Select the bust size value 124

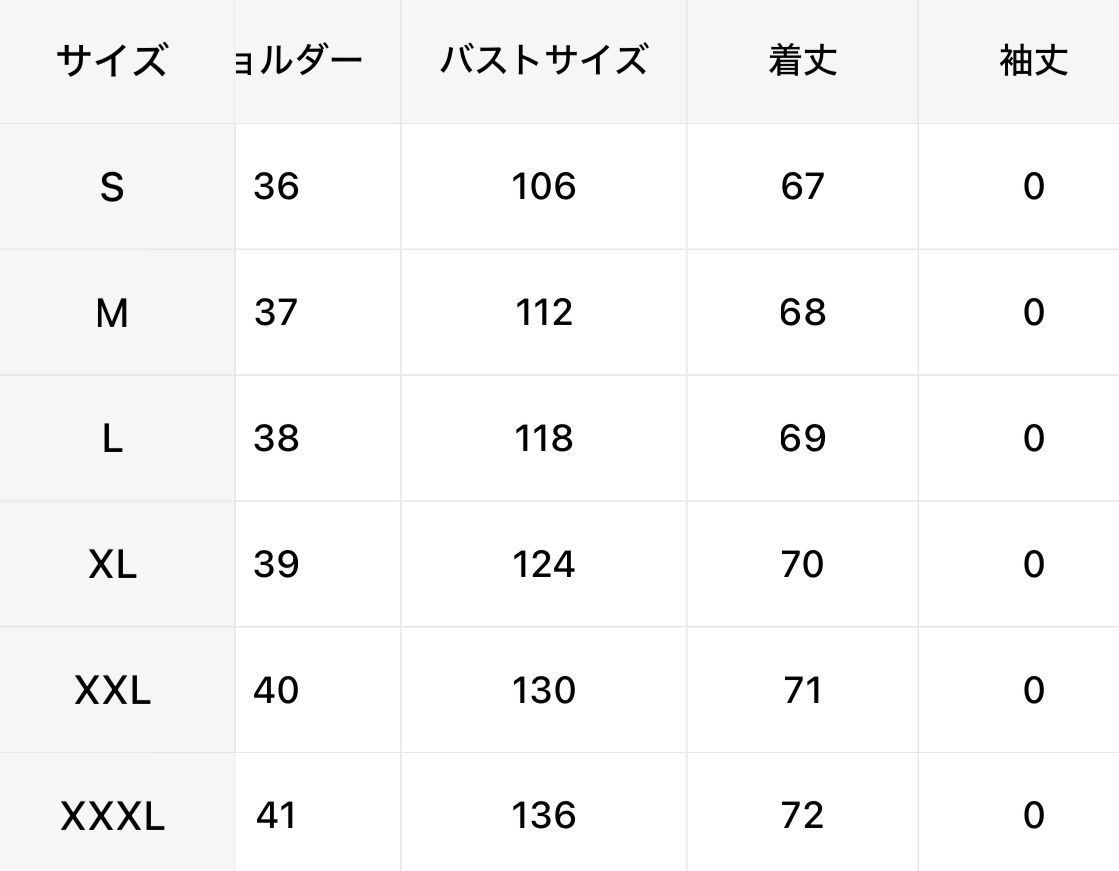543,565
